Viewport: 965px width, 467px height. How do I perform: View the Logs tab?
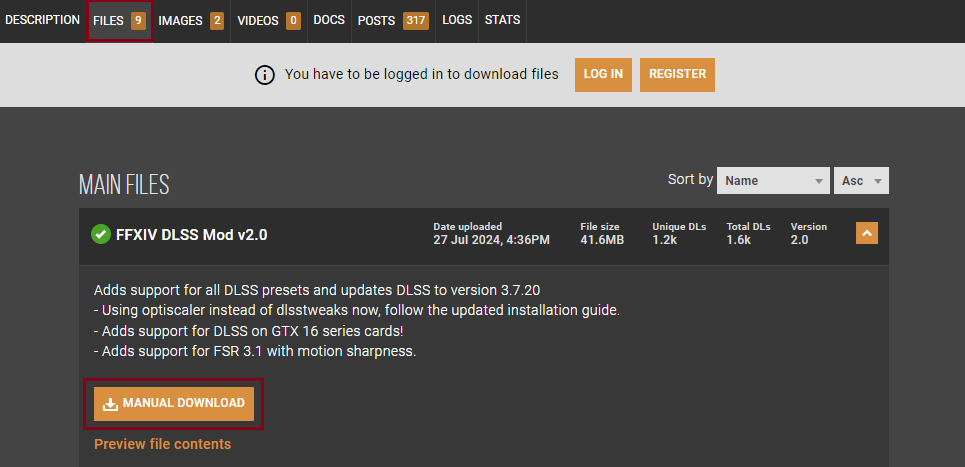pos(457,20)
